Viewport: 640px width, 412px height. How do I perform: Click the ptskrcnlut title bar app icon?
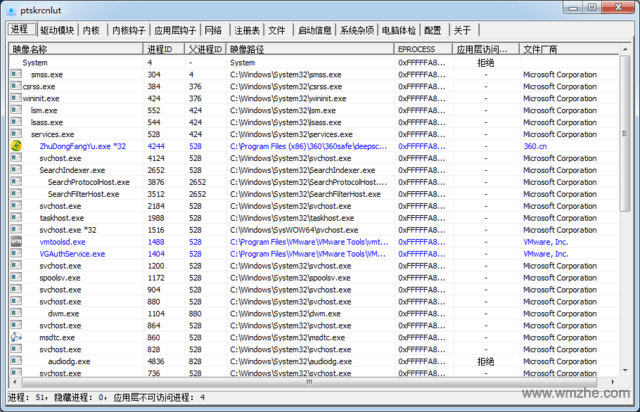point(12,8)
